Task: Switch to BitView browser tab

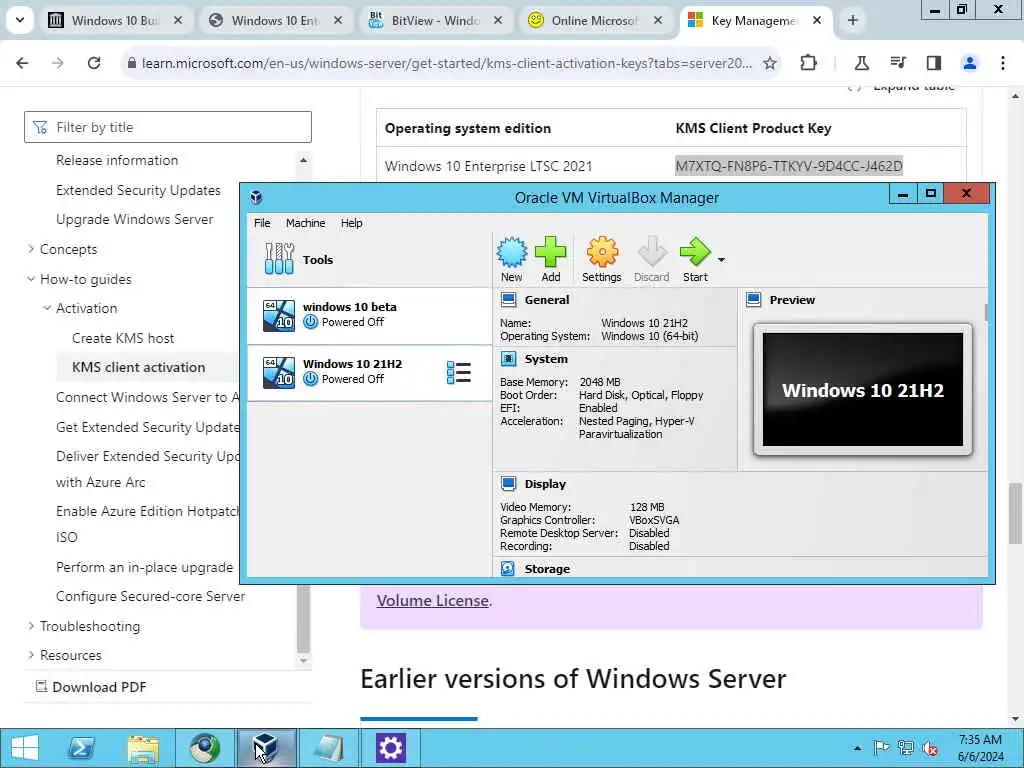Action: pyautogui.click(x=435, y=20)
